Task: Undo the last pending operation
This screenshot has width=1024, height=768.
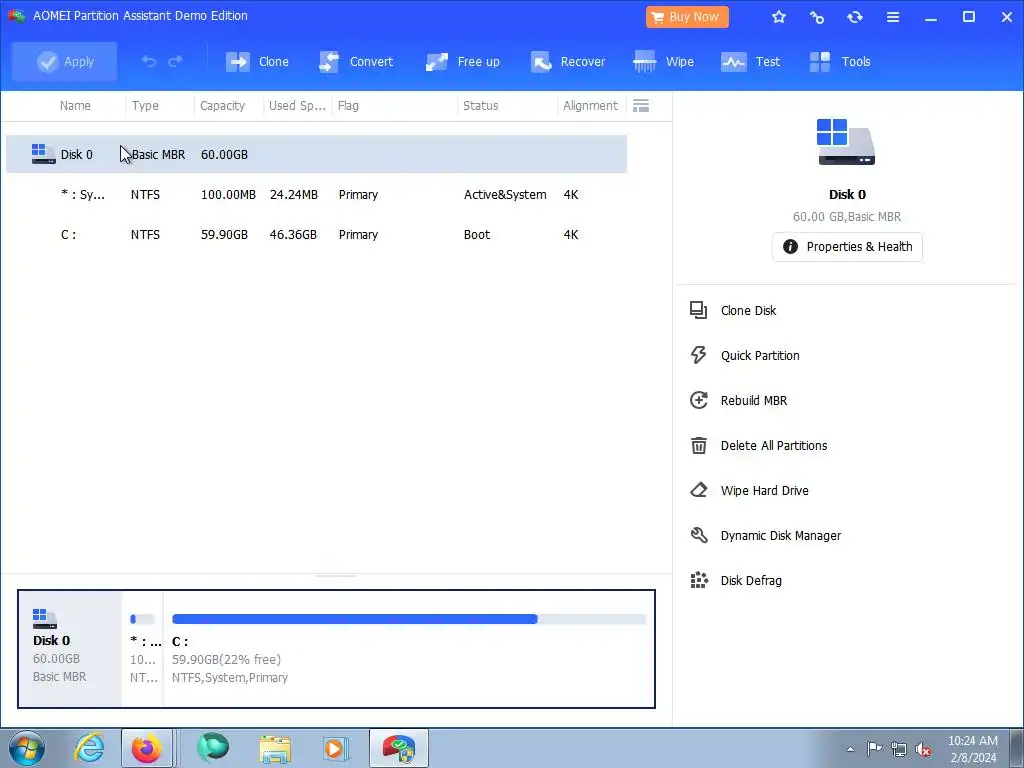Action: (149, 61)
